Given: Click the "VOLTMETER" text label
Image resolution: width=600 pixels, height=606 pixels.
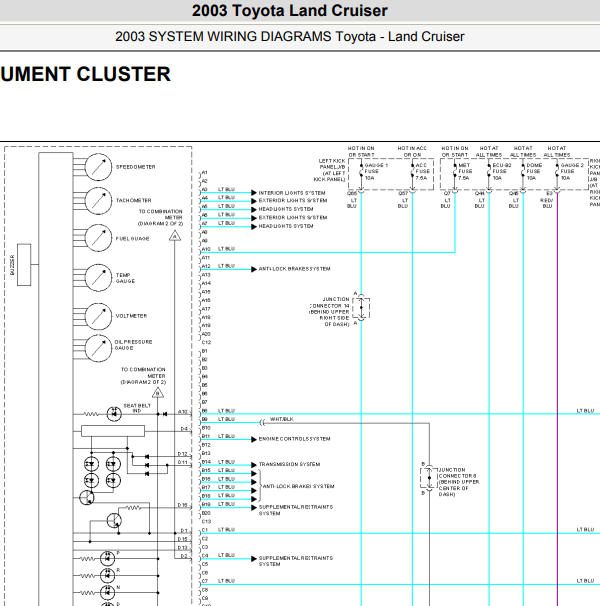Looking at the screenshot, I should tap(131, 316).
